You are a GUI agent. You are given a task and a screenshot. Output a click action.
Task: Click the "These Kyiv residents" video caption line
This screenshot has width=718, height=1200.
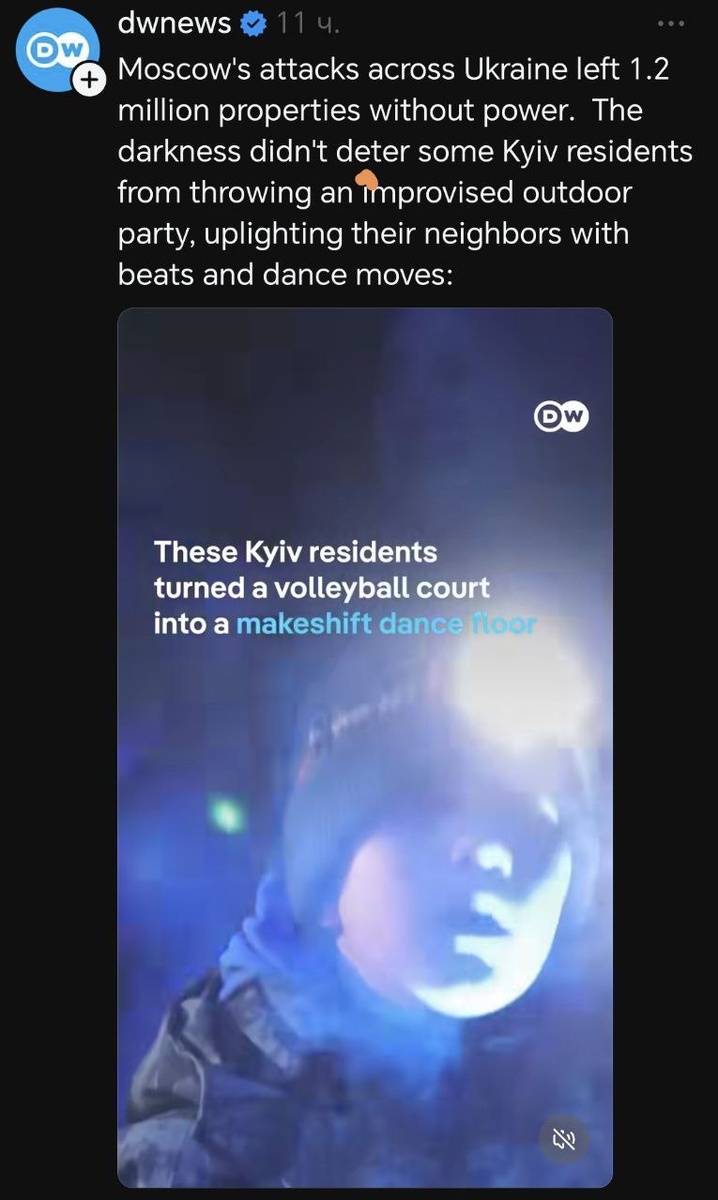296,551
